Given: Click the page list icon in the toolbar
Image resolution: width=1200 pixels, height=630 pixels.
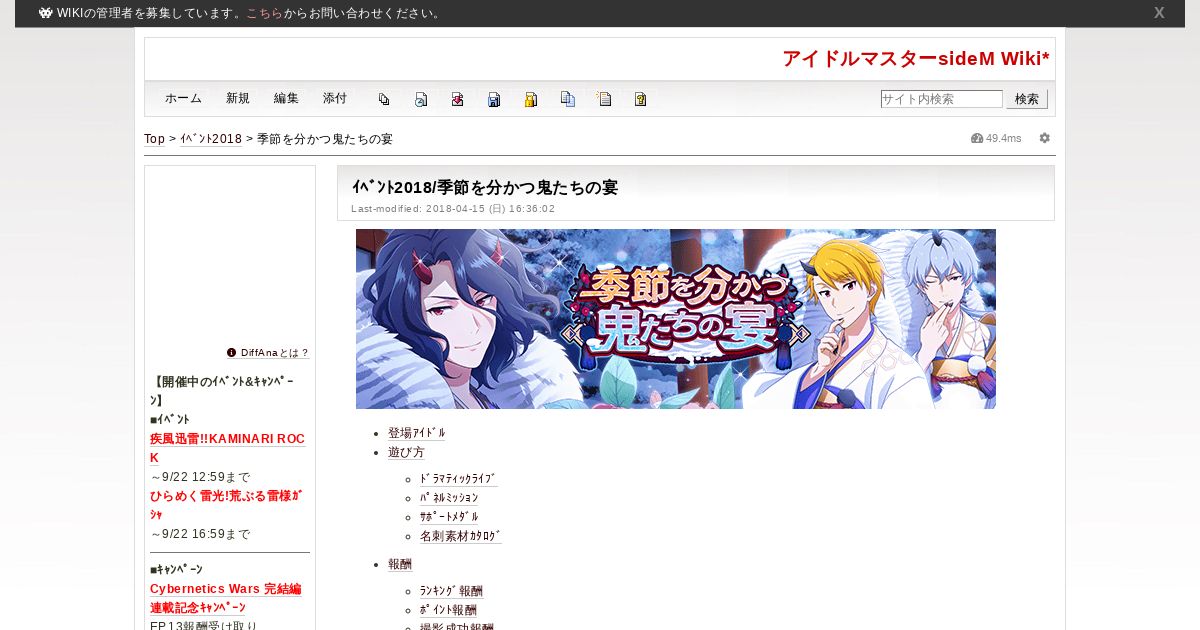Looking at the screenshot, I should (604, 99).
